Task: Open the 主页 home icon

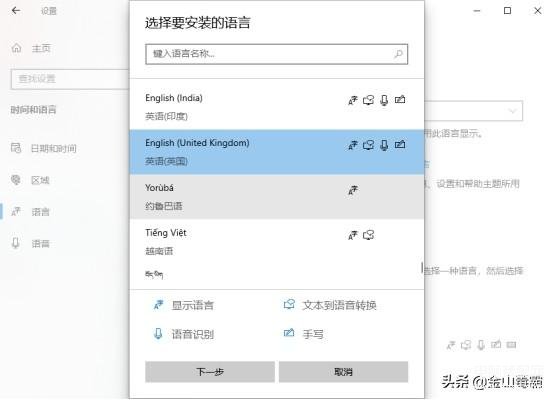Action: [x=17, y=48]
